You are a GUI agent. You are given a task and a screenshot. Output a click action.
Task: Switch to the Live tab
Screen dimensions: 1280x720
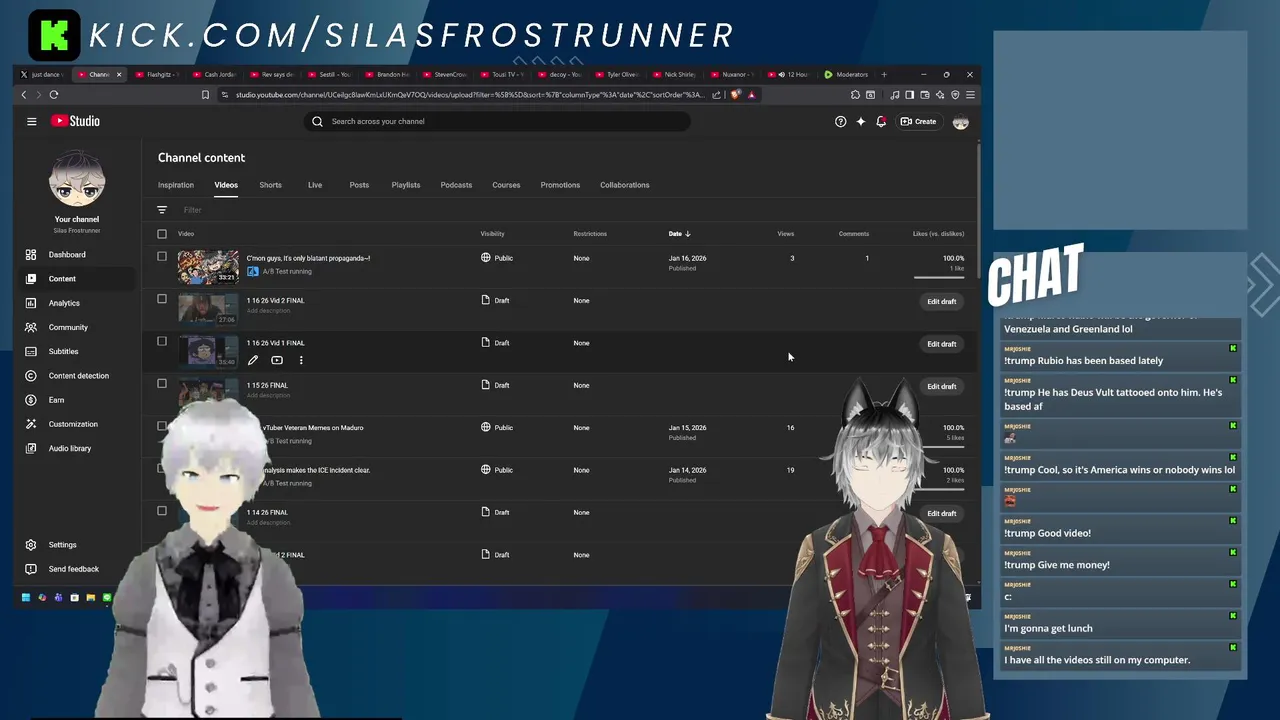(315, 185)
